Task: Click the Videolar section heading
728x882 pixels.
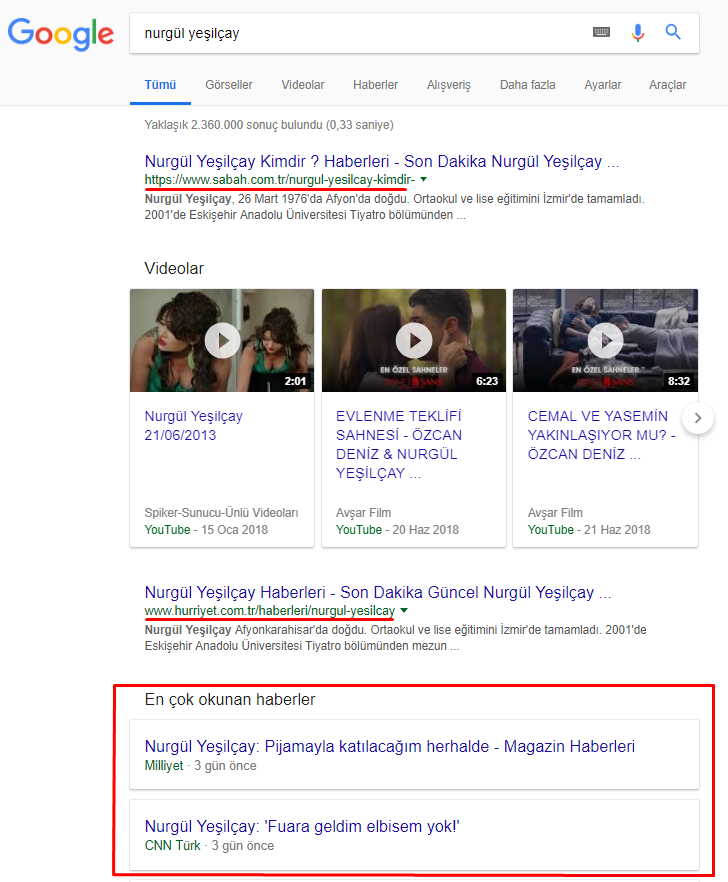Action: click(174, 268)
